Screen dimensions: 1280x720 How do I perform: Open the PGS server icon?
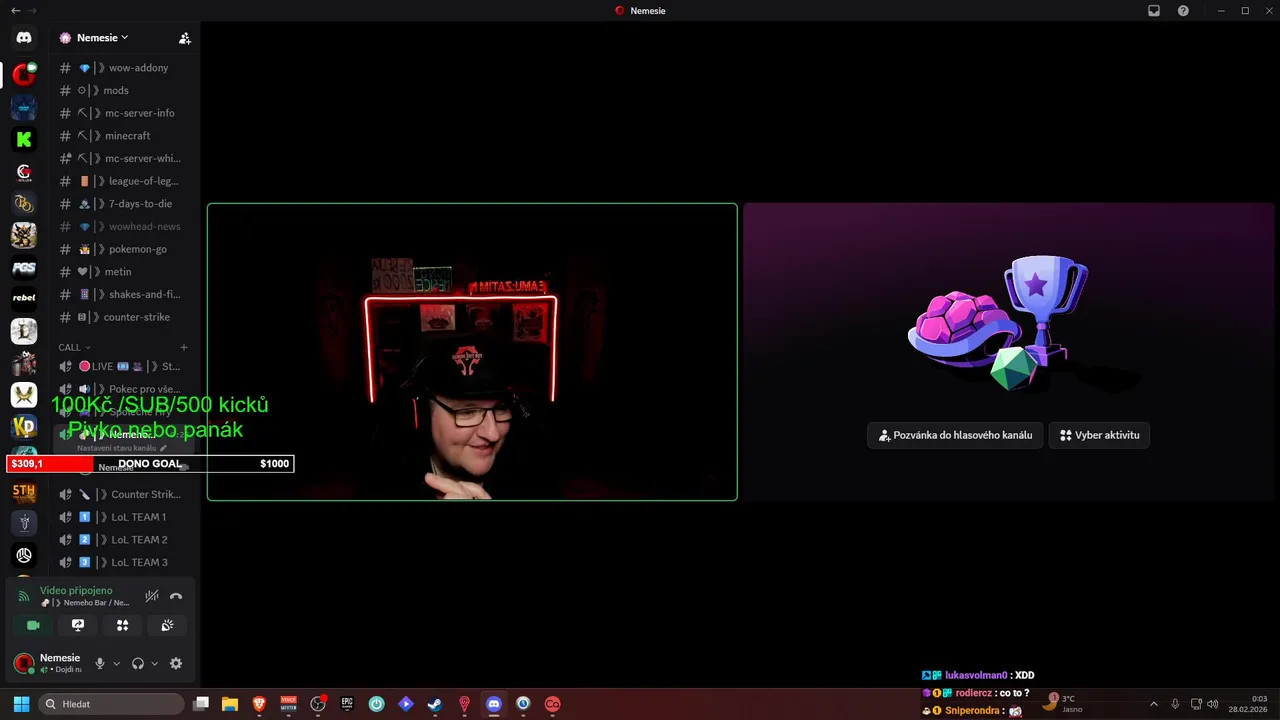24,267
